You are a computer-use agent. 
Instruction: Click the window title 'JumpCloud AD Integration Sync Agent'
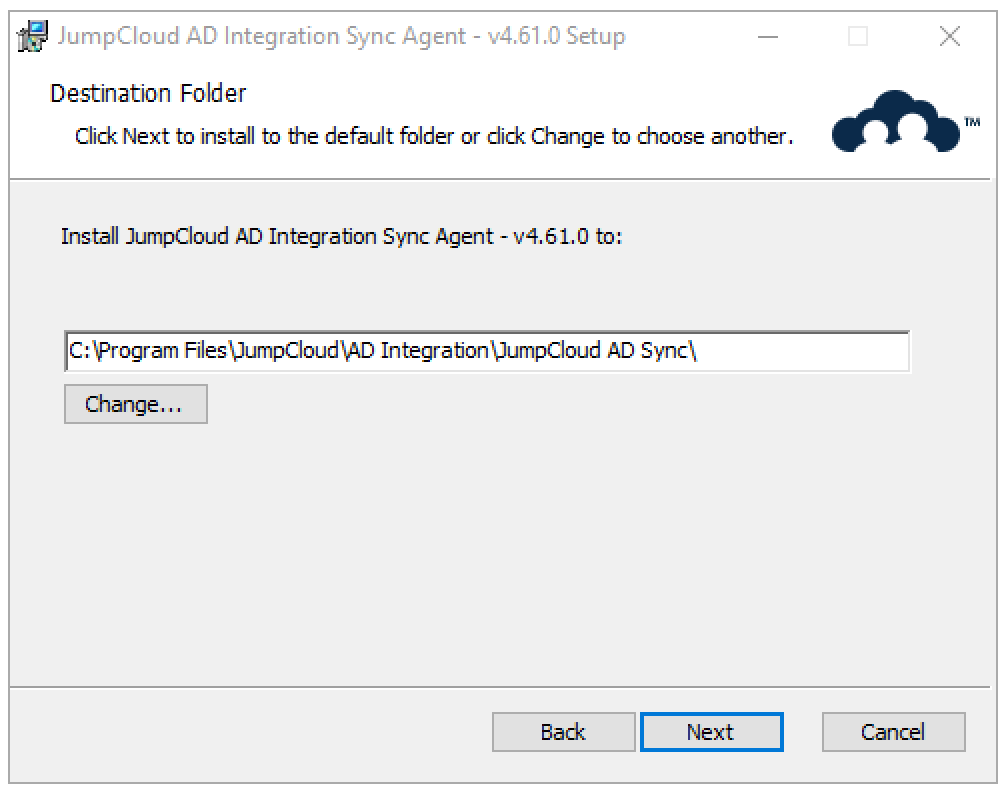(x=341, y=36)
